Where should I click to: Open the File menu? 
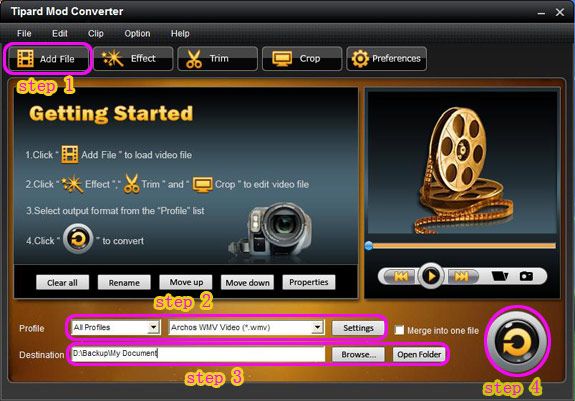click(x=24, y=33)
